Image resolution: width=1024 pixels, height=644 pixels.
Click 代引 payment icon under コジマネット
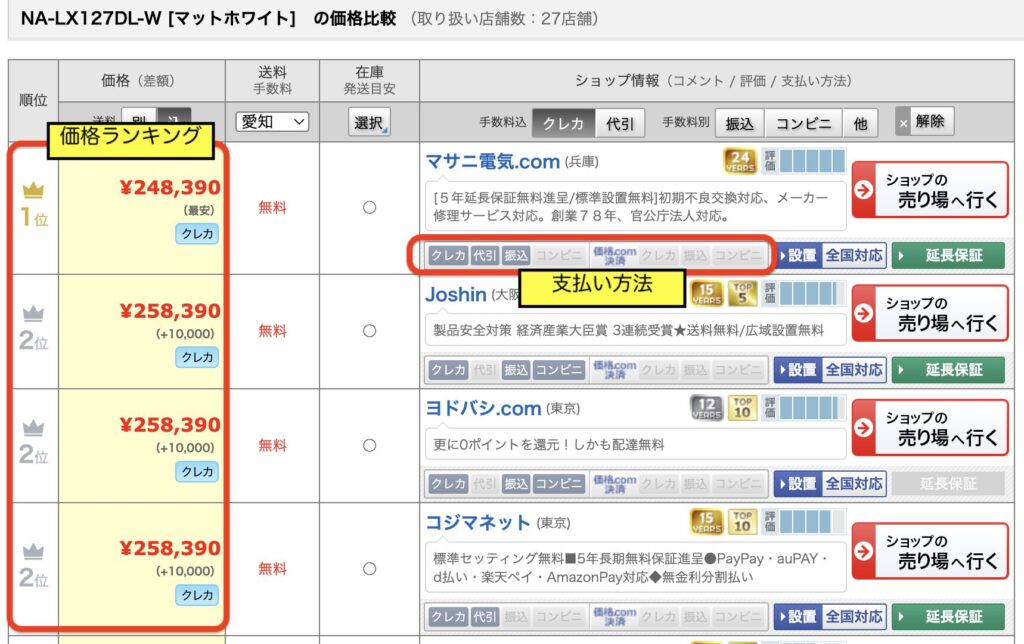[485, 617]
